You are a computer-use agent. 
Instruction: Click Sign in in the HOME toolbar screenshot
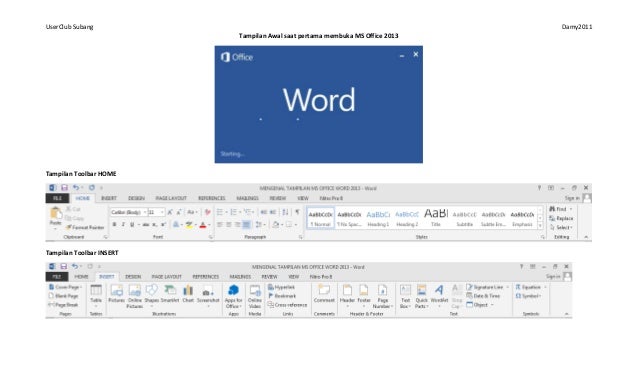(572, 198)
